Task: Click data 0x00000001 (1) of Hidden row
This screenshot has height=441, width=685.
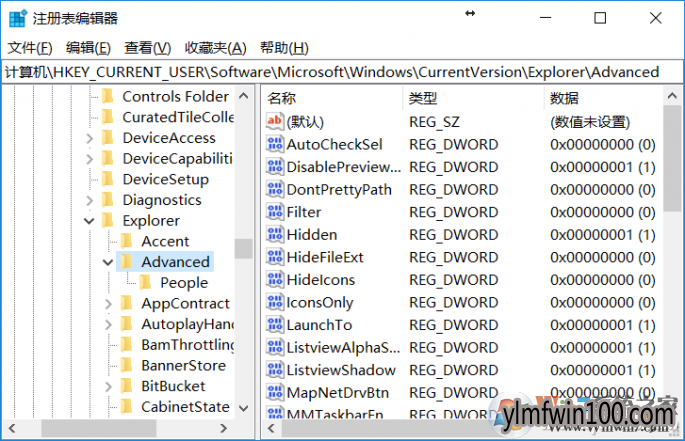Action: coord(603,235)
